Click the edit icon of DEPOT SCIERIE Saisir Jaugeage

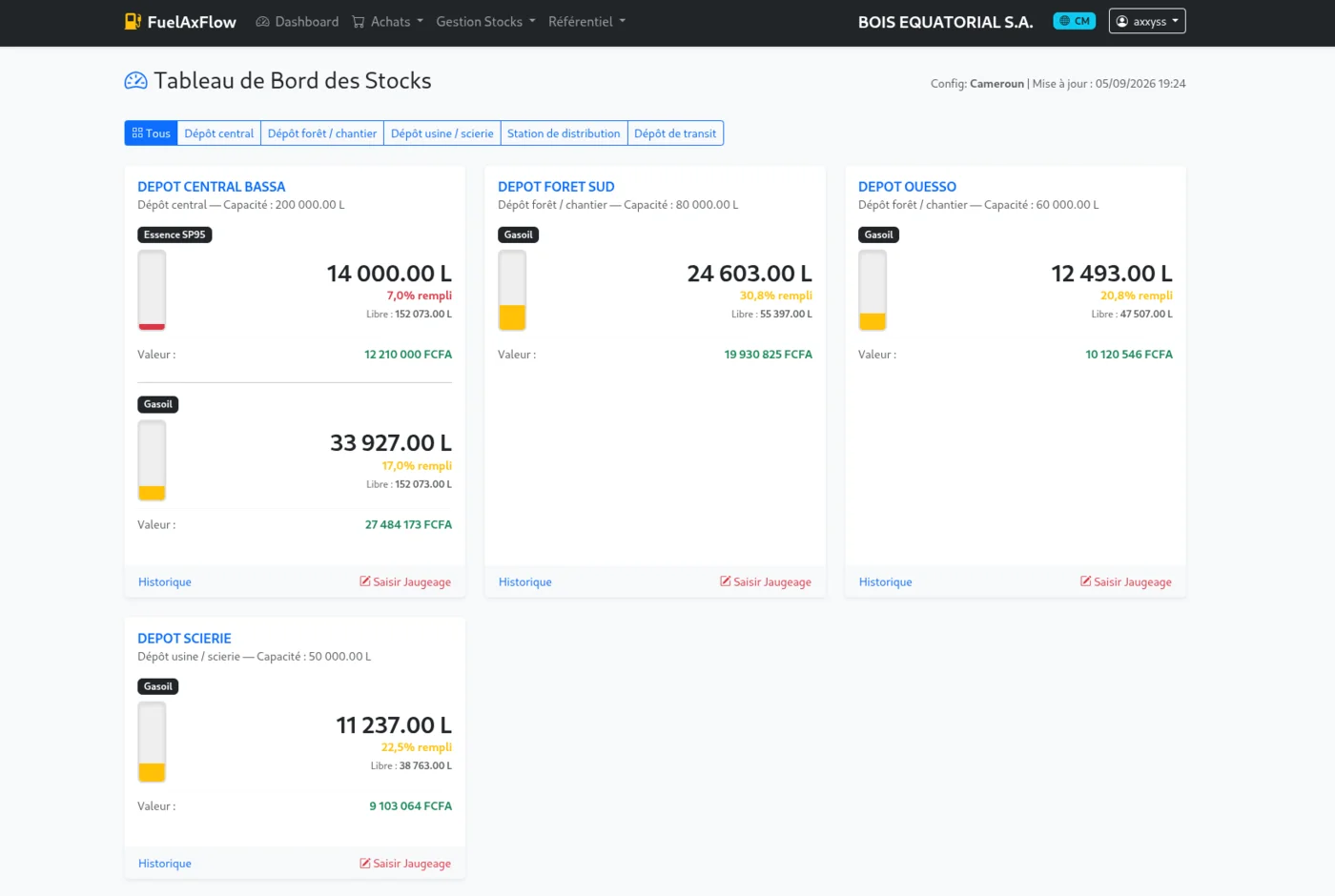click(x=365, y=864)
